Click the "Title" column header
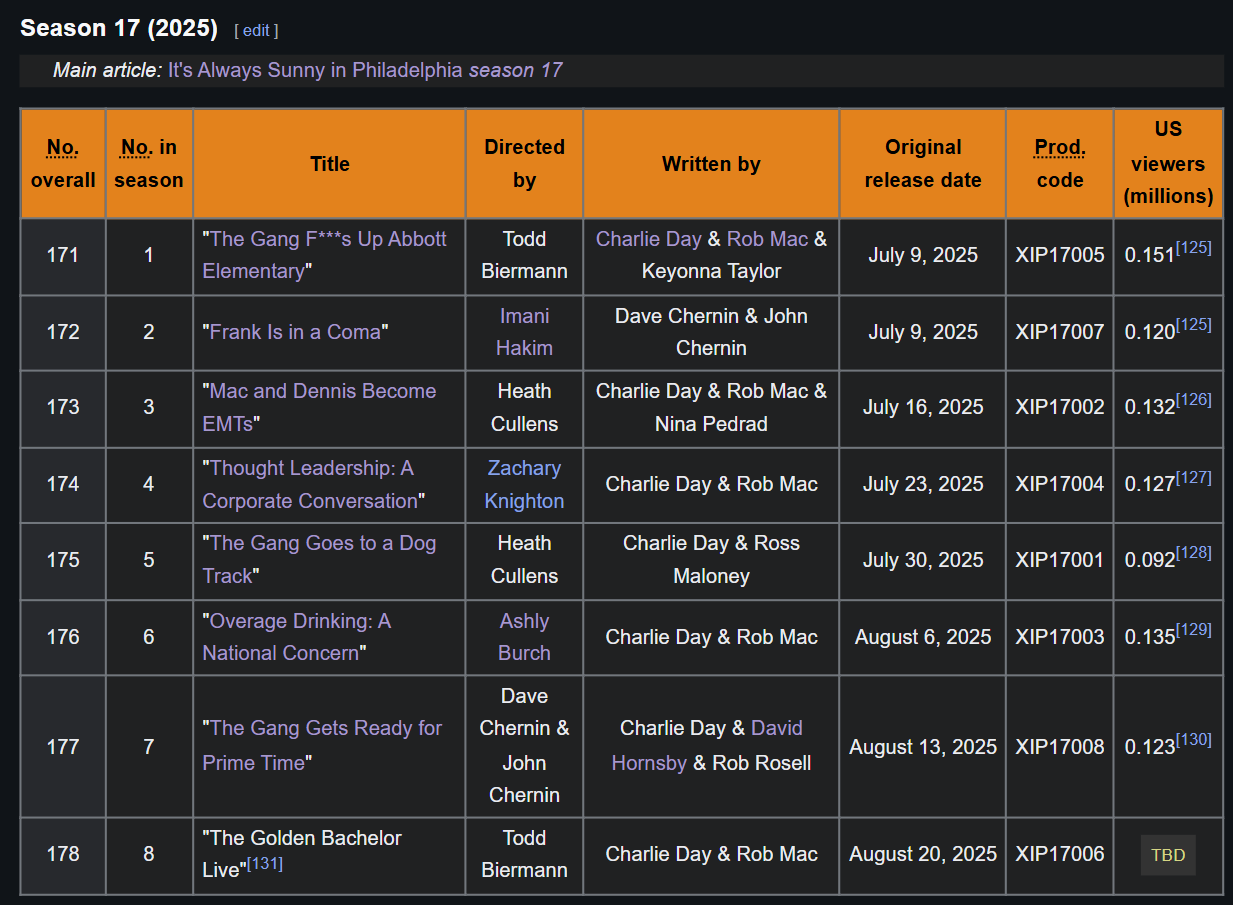 click(330, 164)
